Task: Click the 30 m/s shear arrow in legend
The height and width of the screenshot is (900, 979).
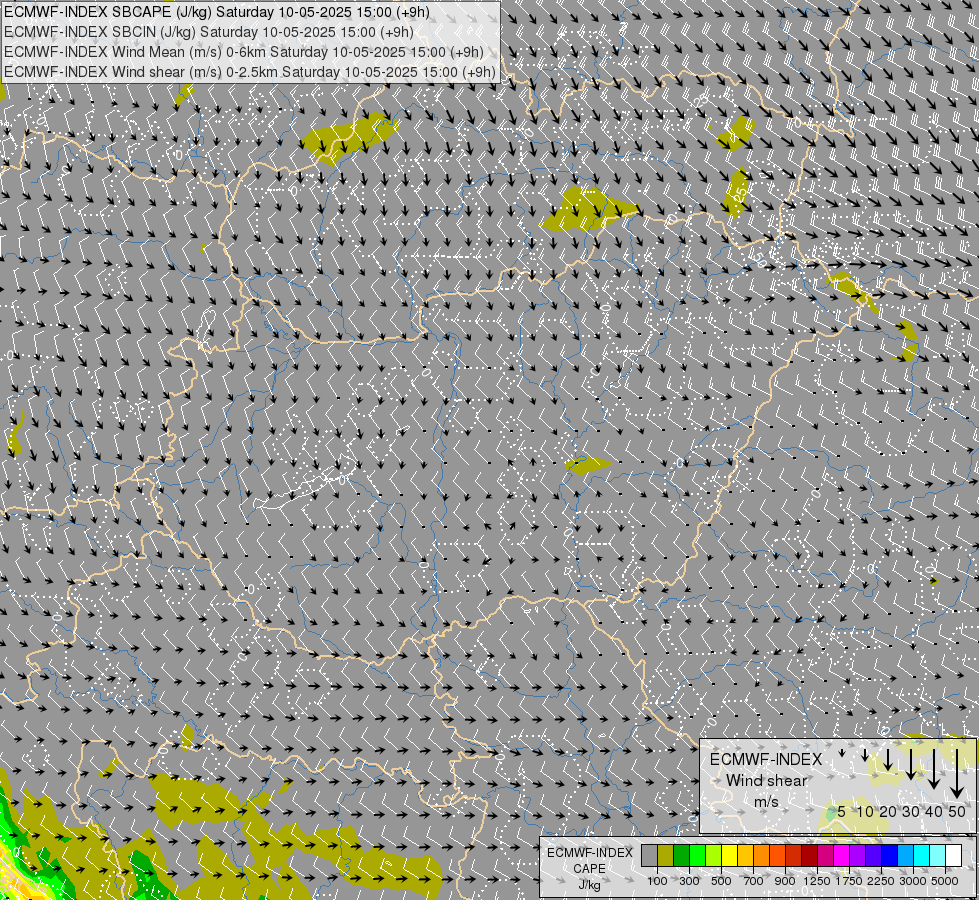Action: tap(911, 764)
